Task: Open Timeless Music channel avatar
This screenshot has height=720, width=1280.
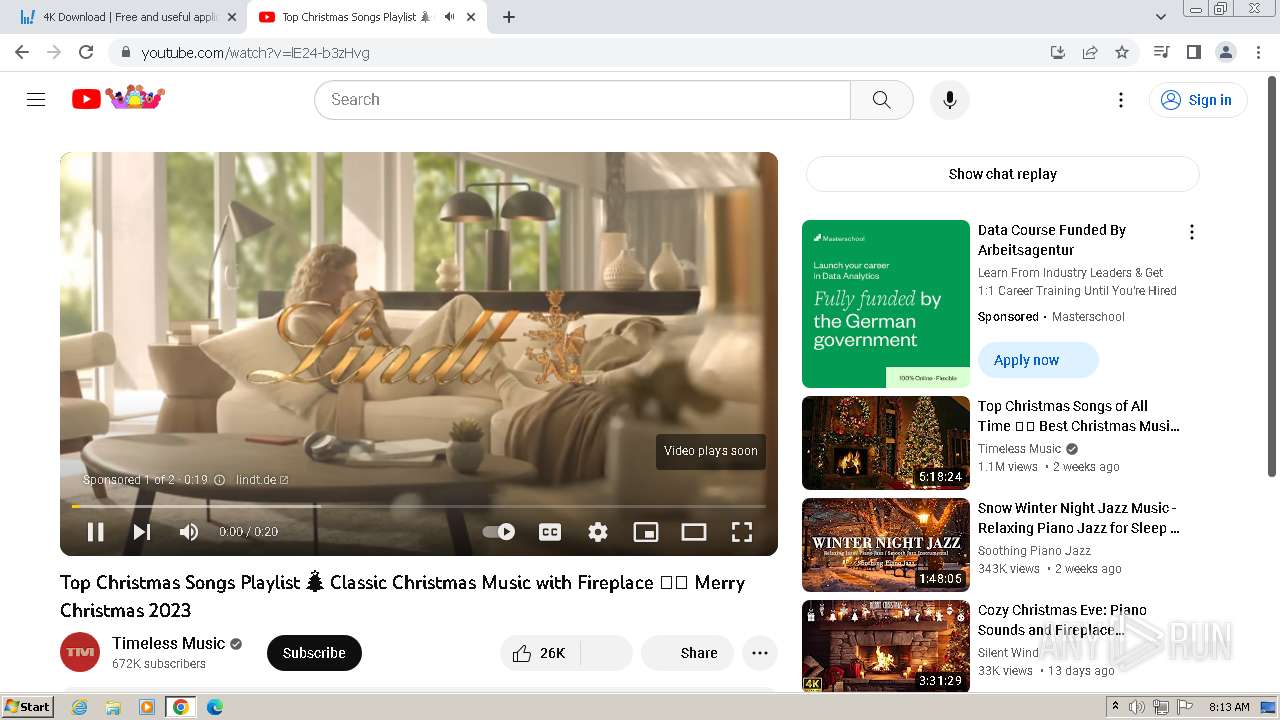Action: 80,652
